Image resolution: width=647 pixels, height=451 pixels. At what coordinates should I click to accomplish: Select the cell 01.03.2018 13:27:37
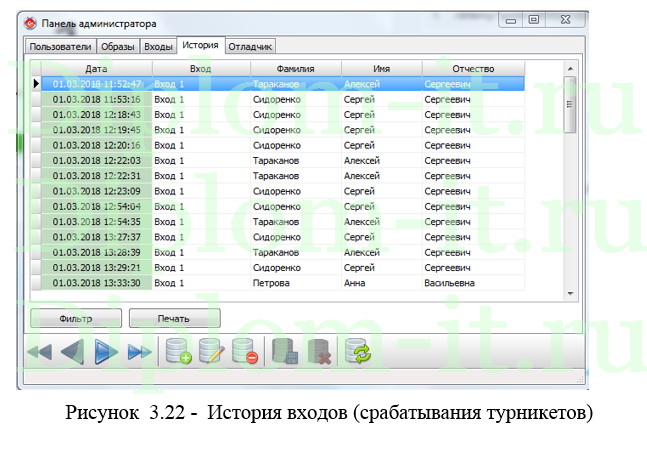97,237
